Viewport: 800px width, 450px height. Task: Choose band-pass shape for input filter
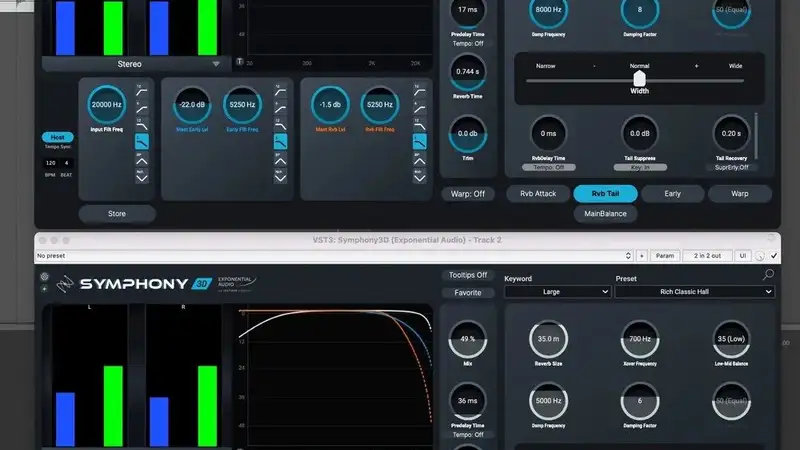click(x=142, y=160)
